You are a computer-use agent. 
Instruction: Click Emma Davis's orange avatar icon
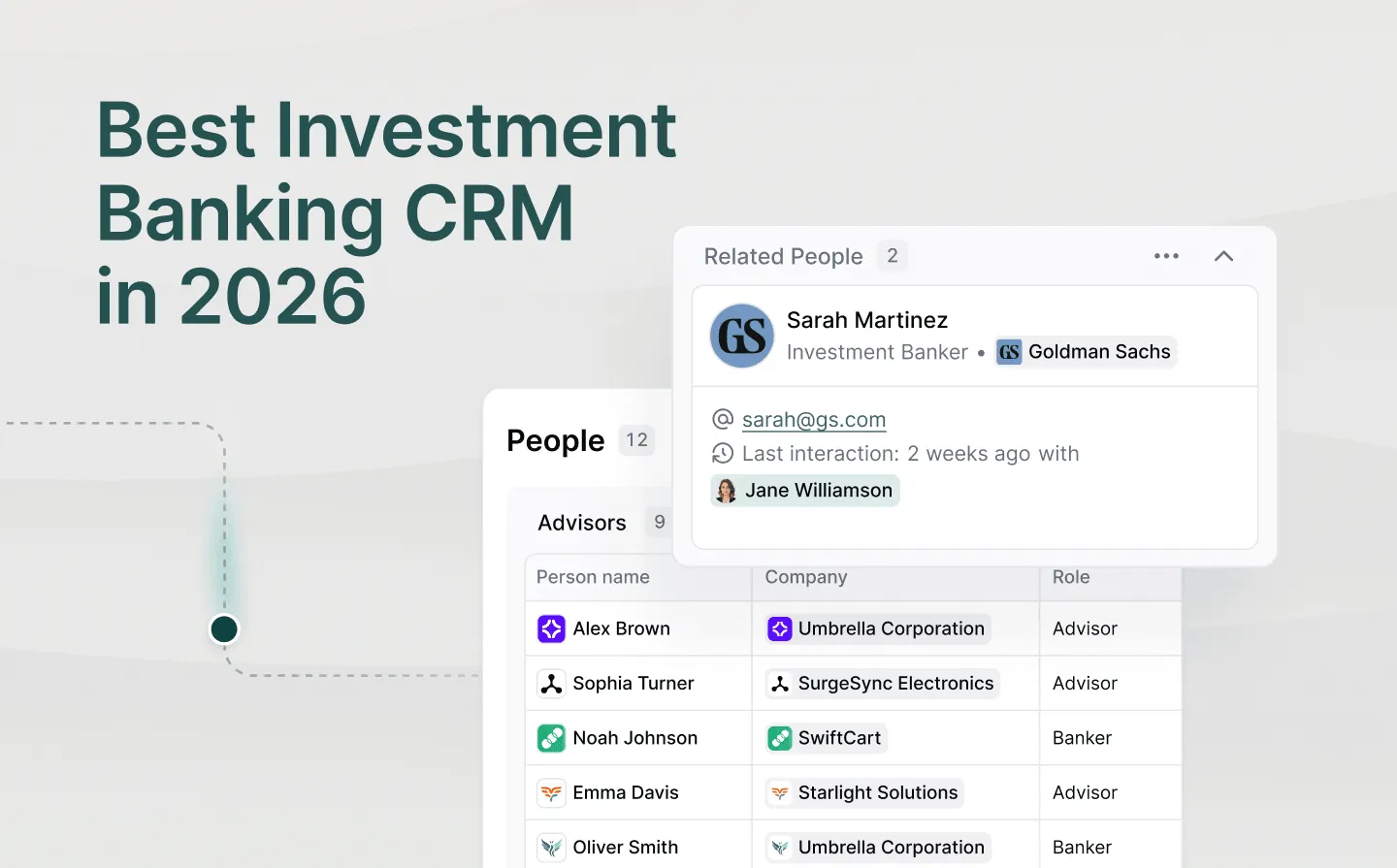click(551, 793)
